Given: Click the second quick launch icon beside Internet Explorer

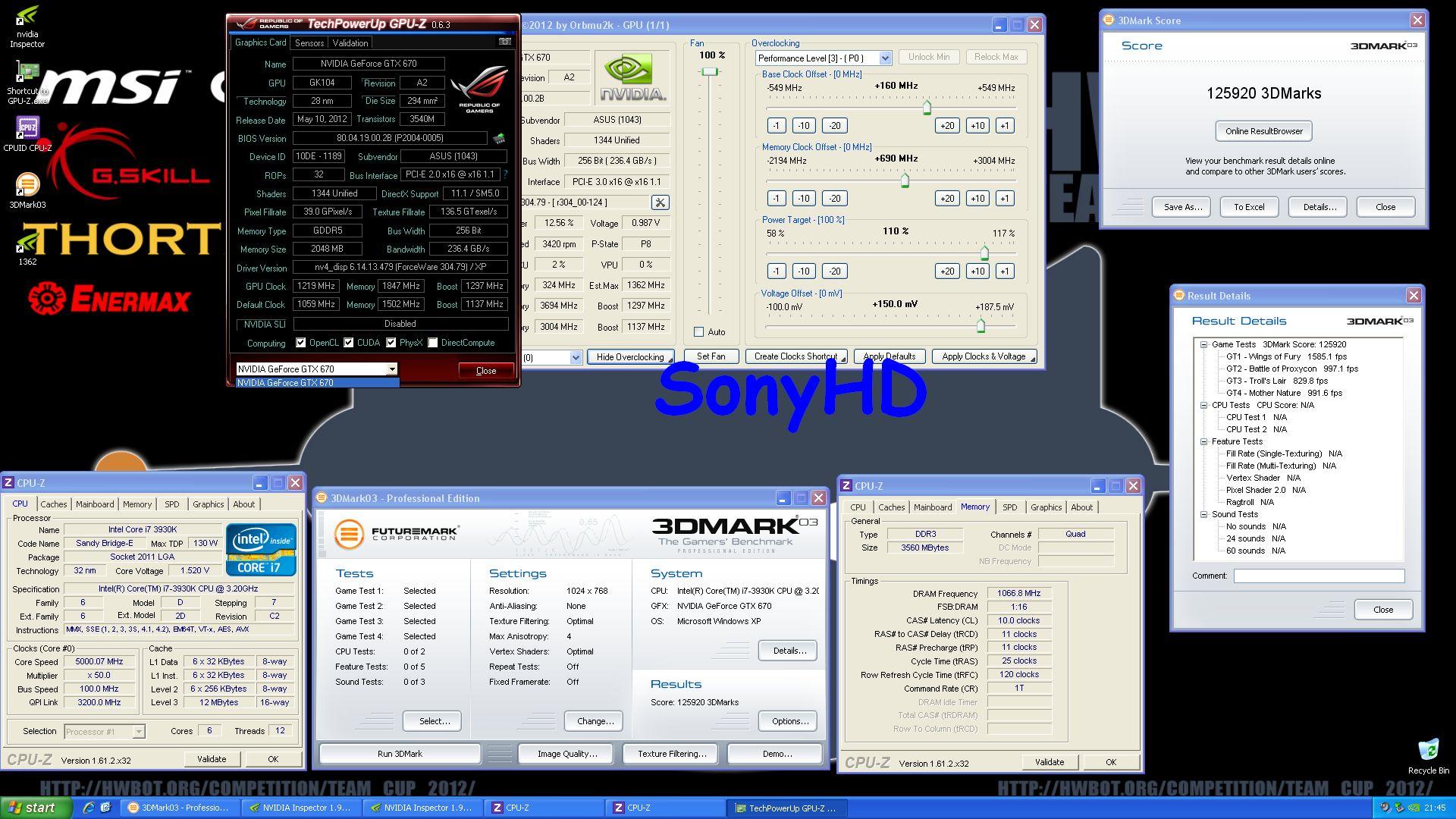Looking at the screenshot, I should 105,808.
